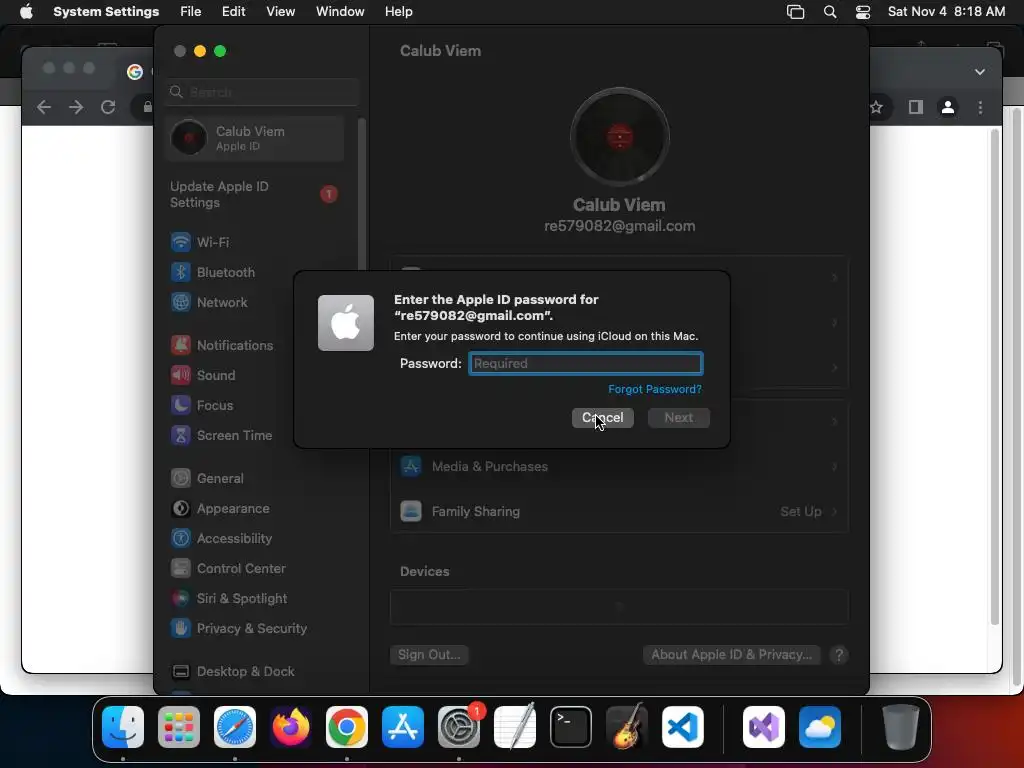Open App Store from the Dock

coord(403,727)
